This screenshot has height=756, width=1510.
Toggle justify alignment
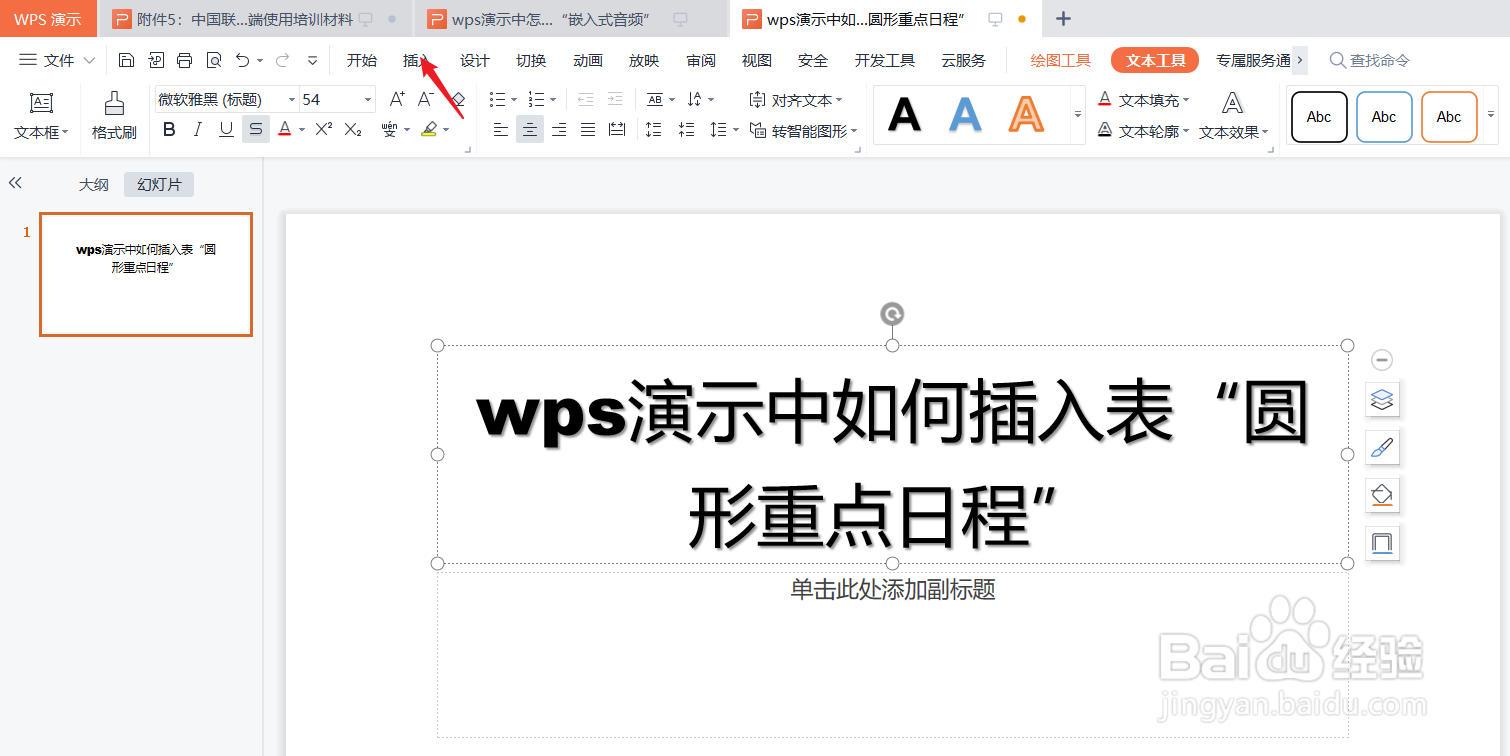(588, 129)
